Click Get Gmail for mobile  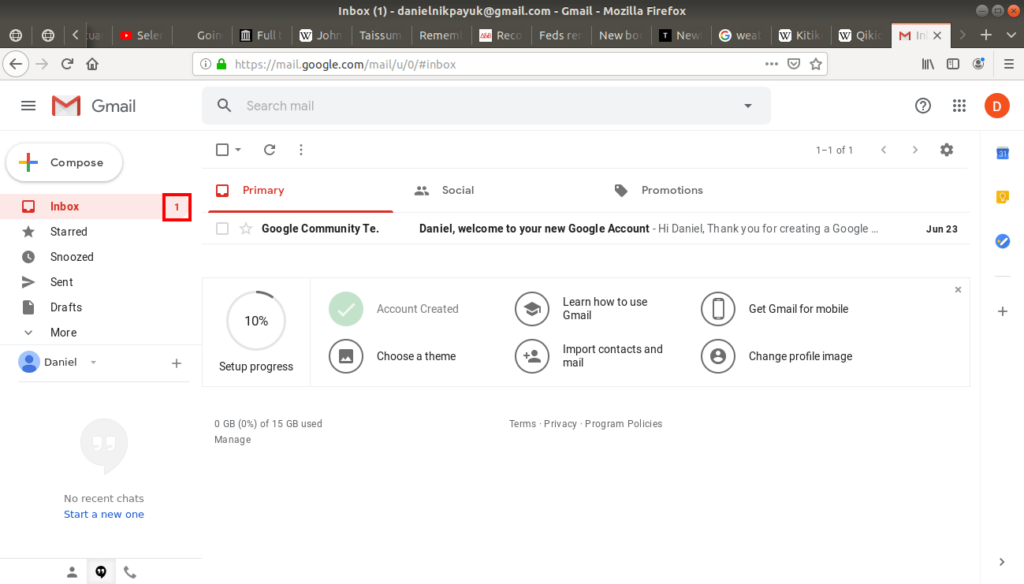pos(775,308)
